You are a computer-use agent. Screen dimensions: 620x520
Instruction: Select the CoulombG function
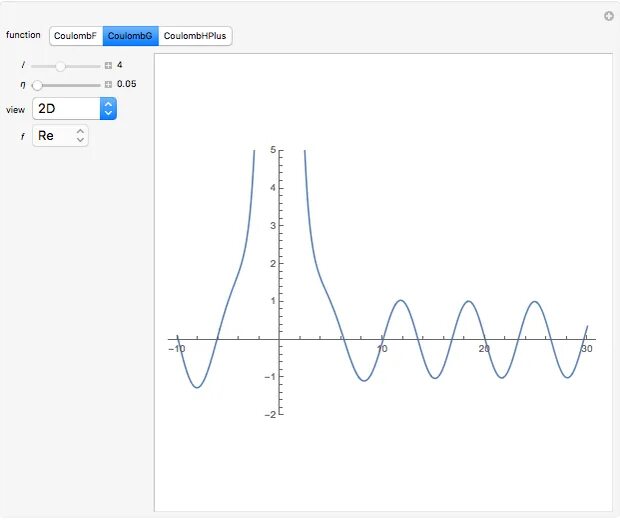pos(130,36)
